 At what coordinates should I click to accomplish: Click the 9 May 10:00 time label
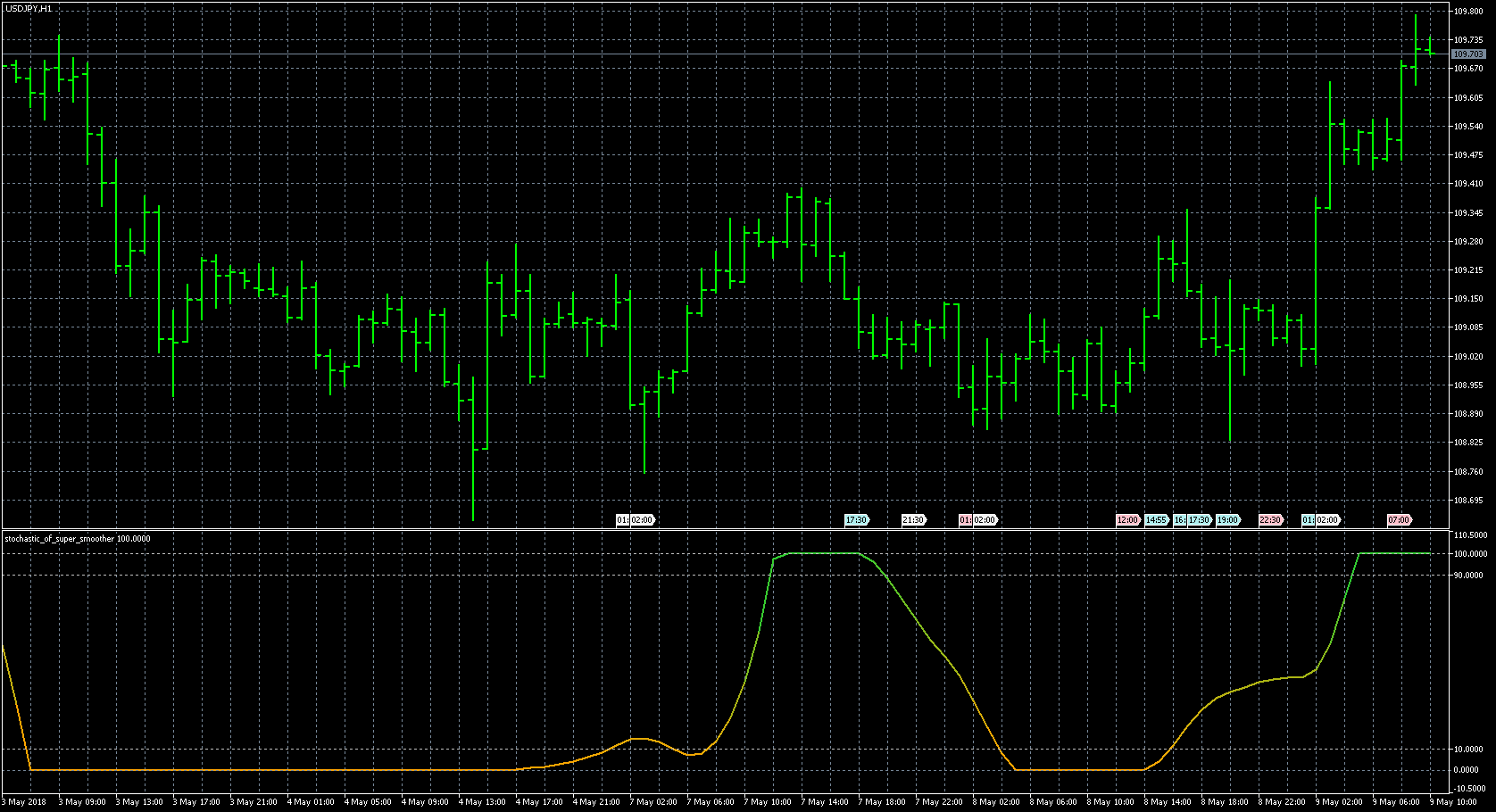click(1454, 802)
